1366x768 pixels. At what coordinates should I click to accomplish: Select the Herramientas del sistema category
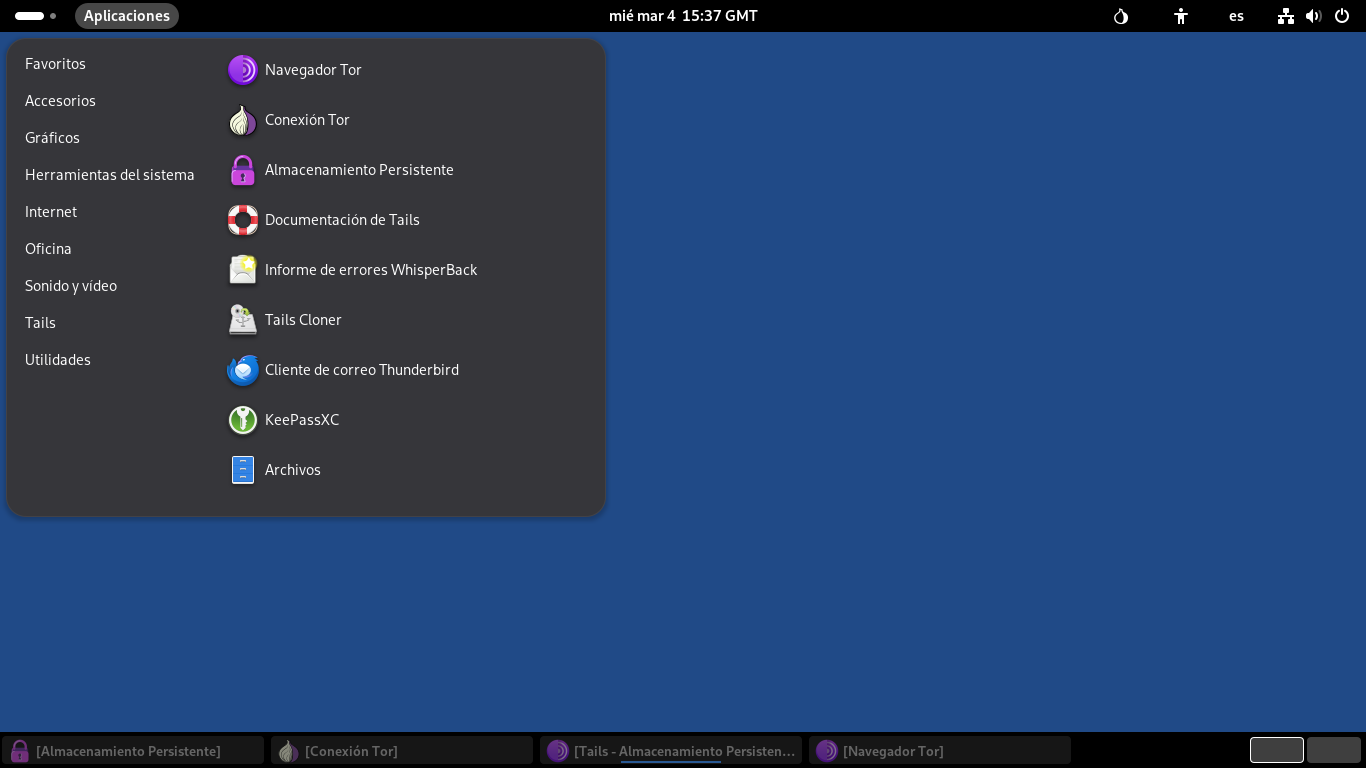110,175
